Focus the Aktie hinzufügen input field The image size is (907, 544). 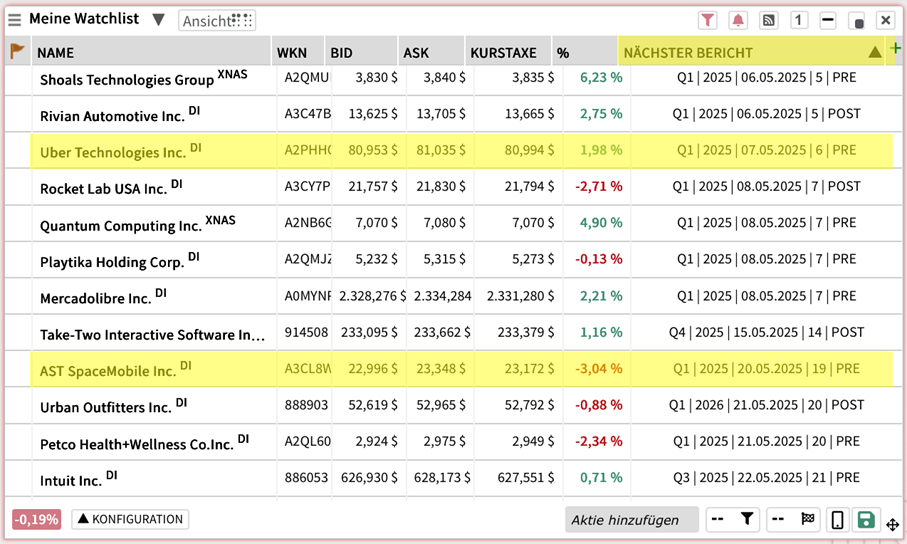click(632, 520)
